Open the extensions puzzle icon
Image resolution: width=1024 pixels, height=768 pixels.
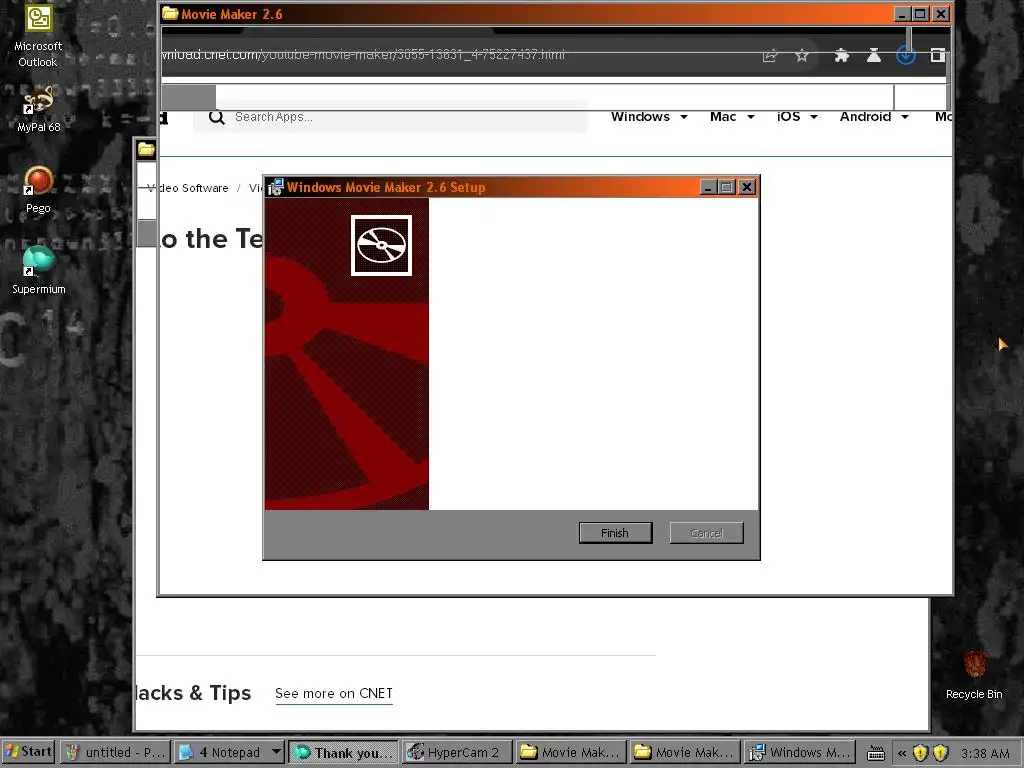(x=841, y=56)
